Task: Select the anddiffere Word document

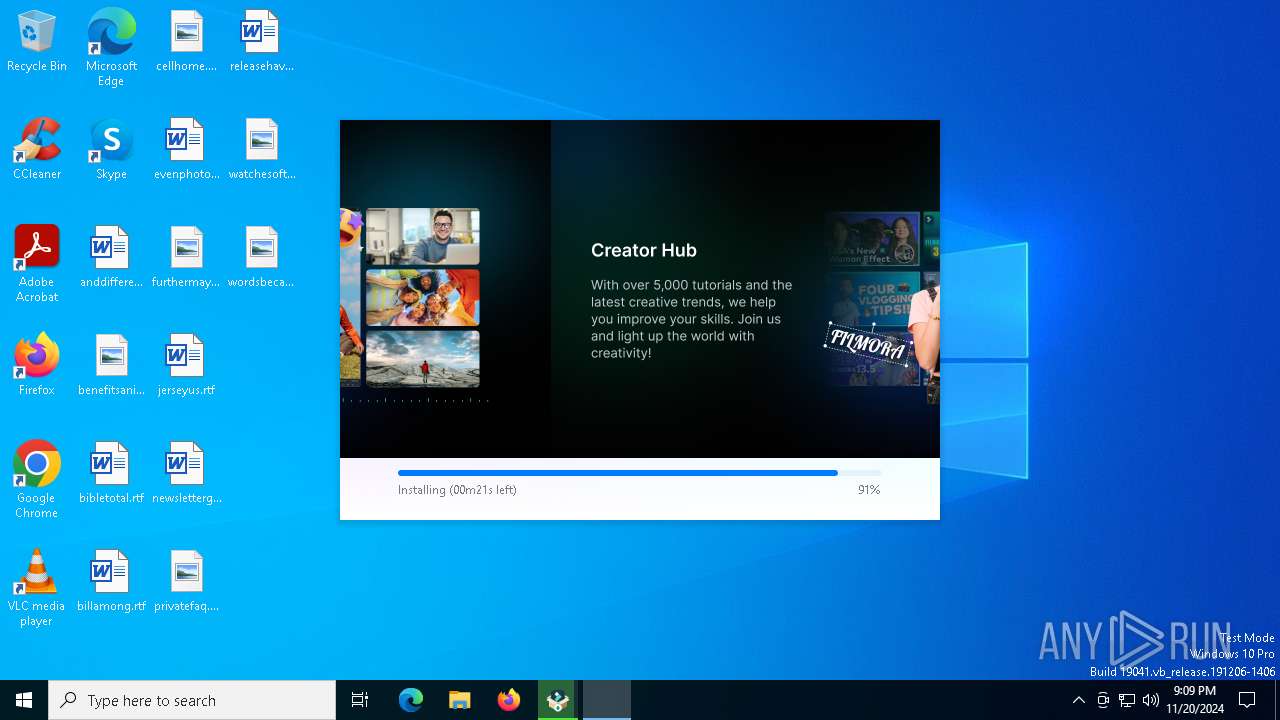Action: point(111,258)
